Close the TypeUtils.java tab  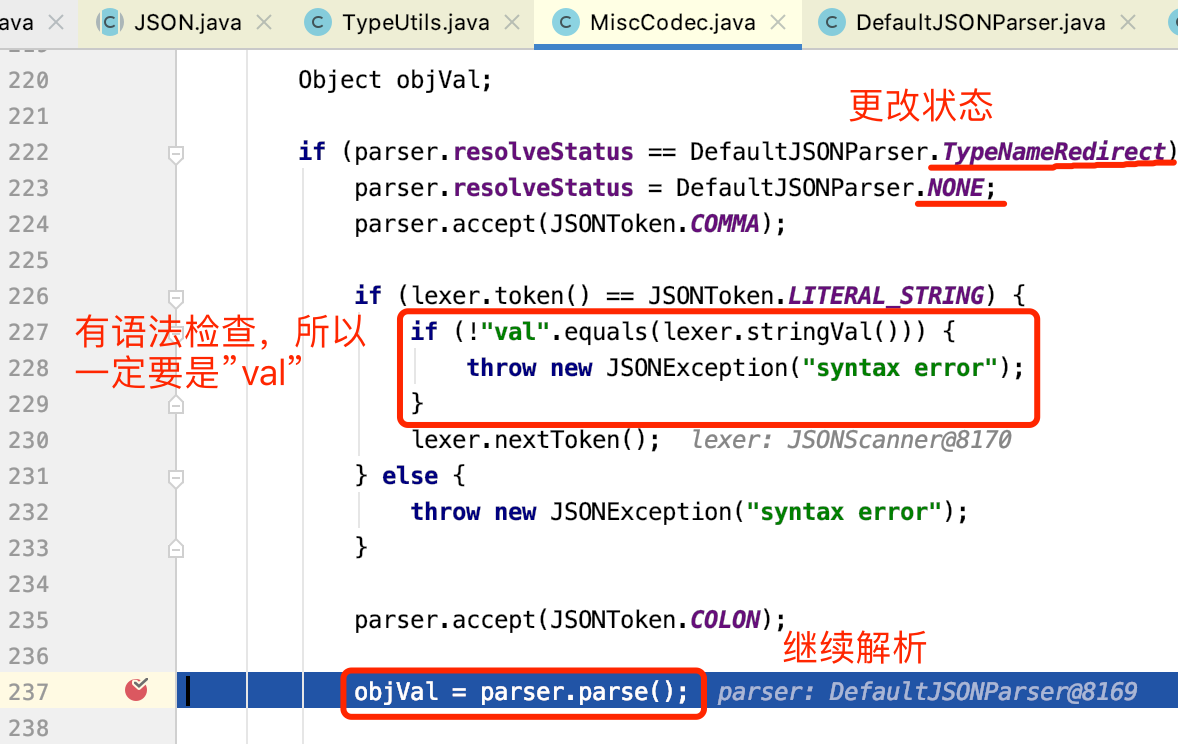click(512, 23)
